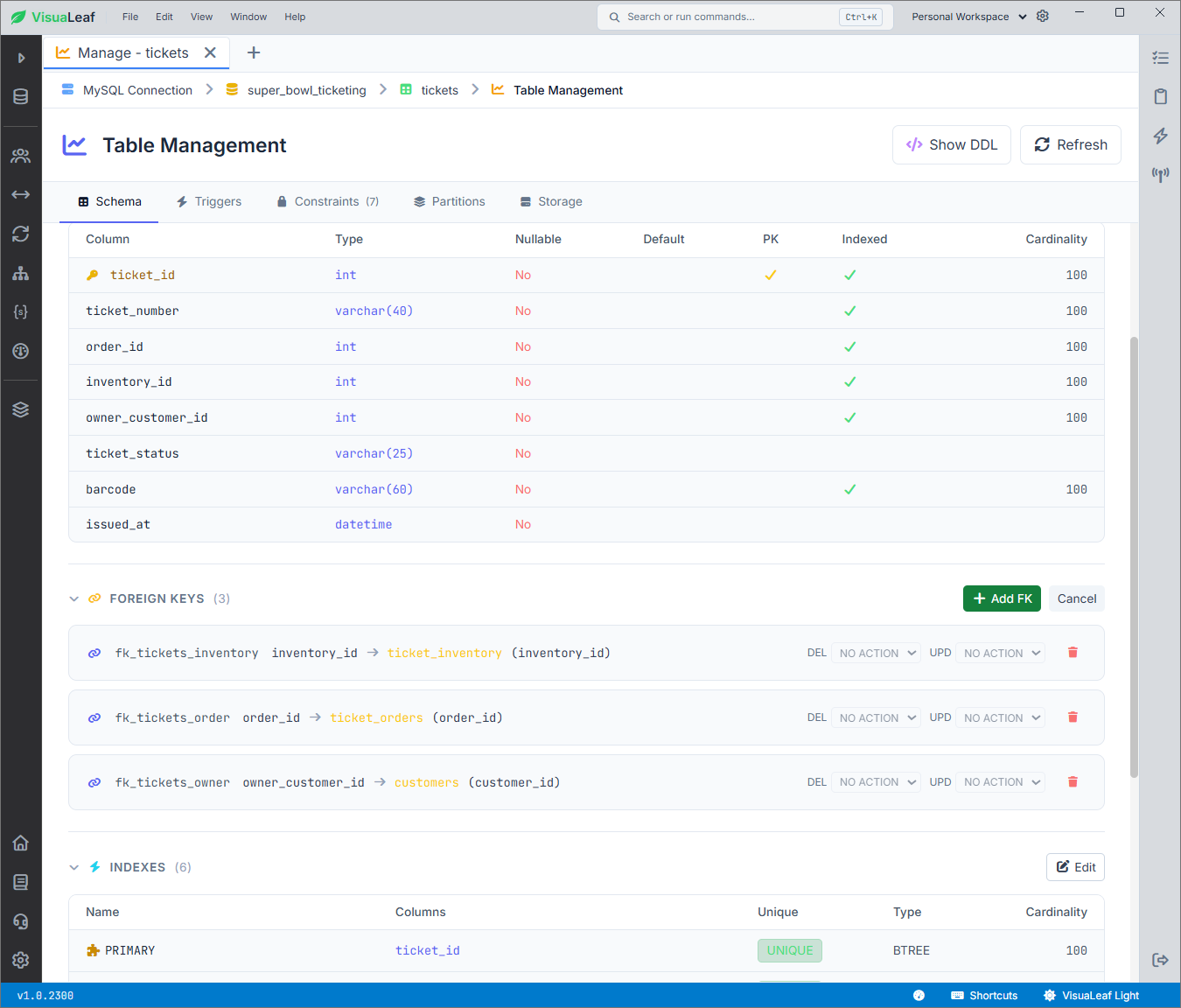Image resolution: width=1181 pixels, height=1008 pixels.
Task: Click the sign-out icon at bottom right
Action: tap(1161, 960)
